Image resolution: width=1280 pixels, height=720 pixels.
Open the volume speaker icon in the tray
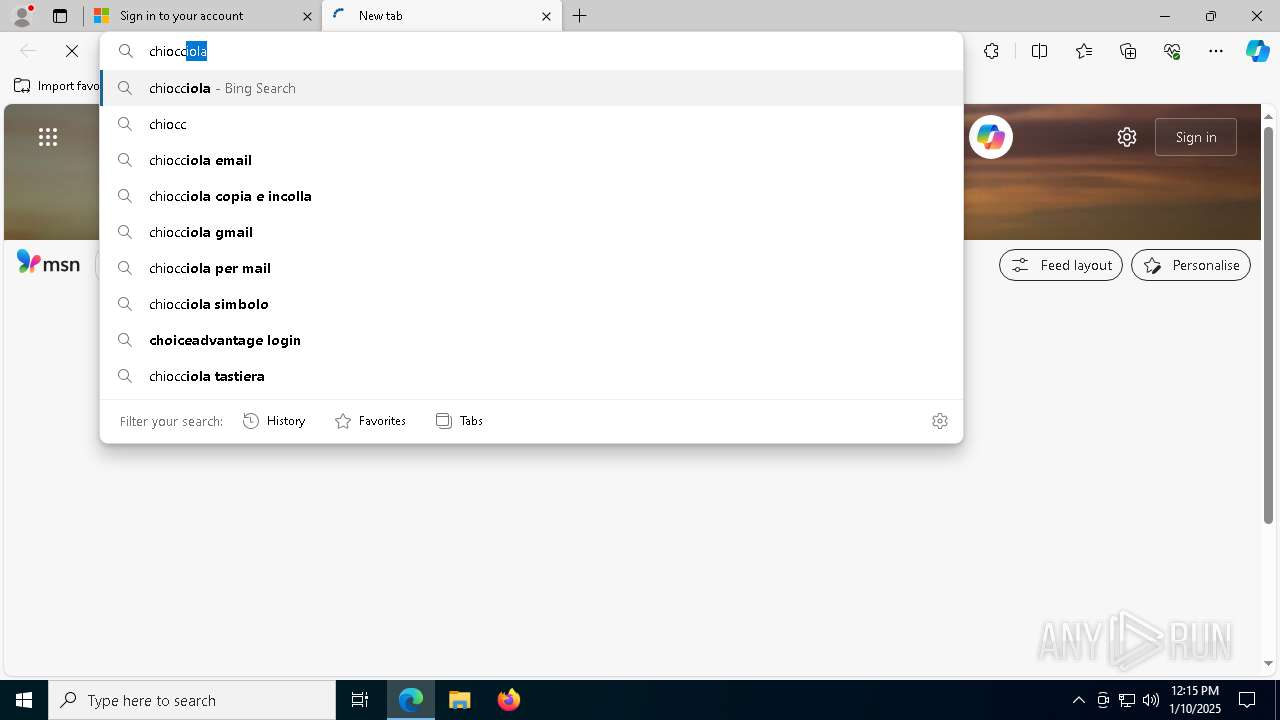tap(1151, 700)
